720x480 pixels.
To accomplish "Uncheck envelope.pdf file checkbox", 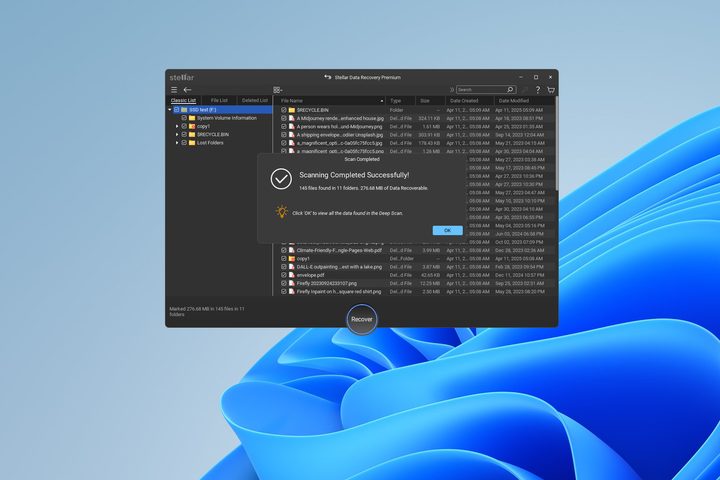I will 284,275.
